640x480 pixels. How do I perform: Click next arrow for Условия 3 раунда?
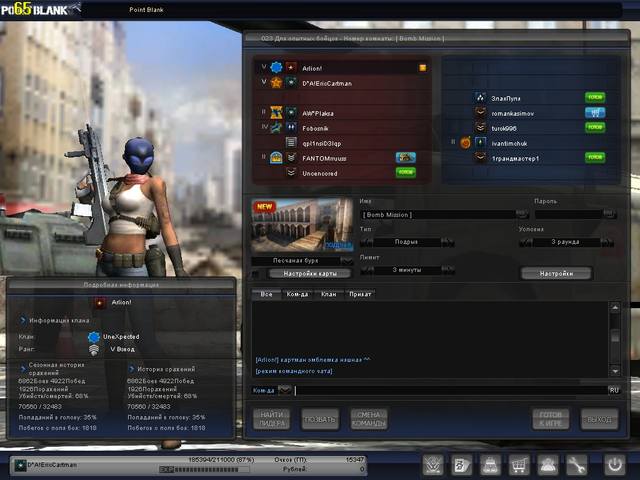[x=607, y=242]
